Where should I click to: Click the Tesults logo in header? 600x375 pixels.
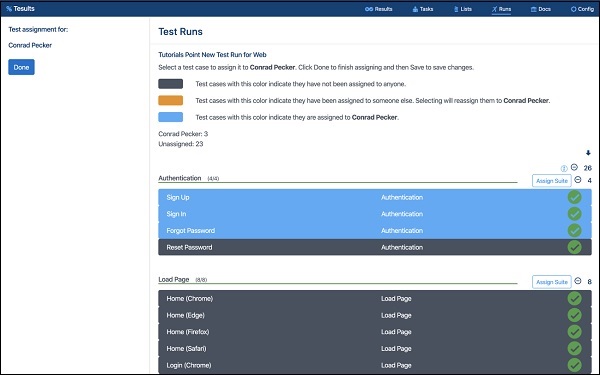20,8
